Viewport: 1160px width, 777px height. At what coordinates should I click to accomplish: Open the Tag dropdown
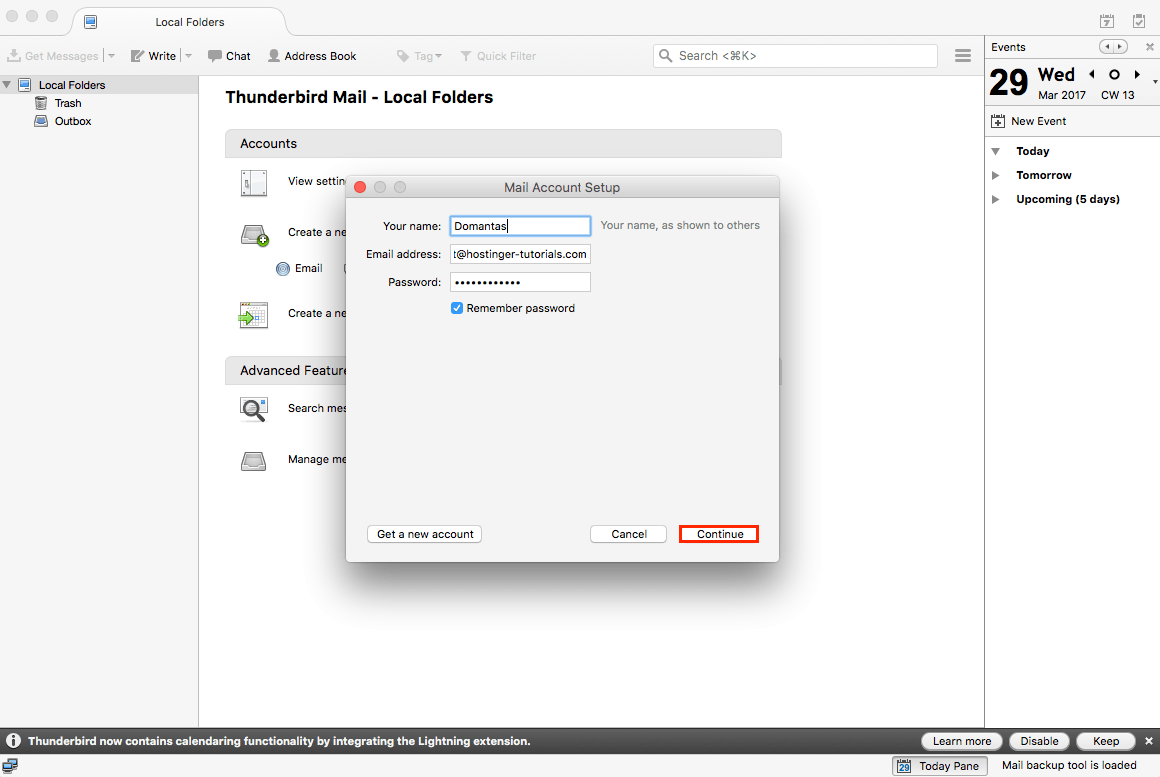[x=419, y=56]
